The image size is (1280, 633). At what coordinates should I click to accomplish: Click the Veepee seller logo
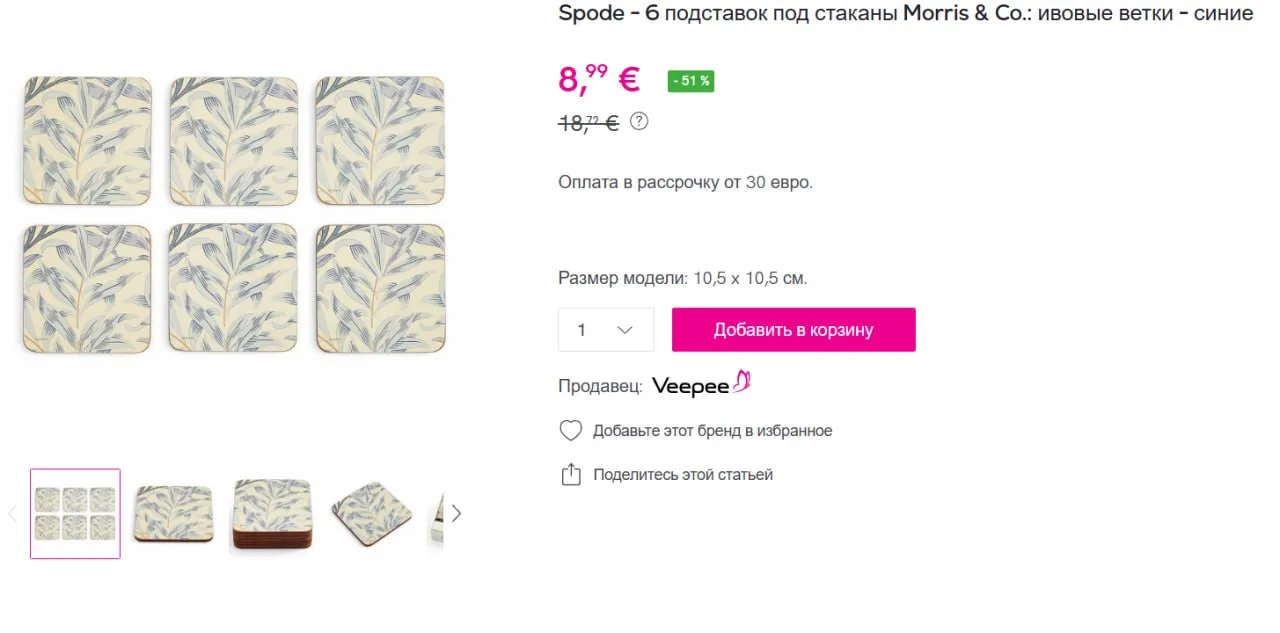click(x=701, y=384)
